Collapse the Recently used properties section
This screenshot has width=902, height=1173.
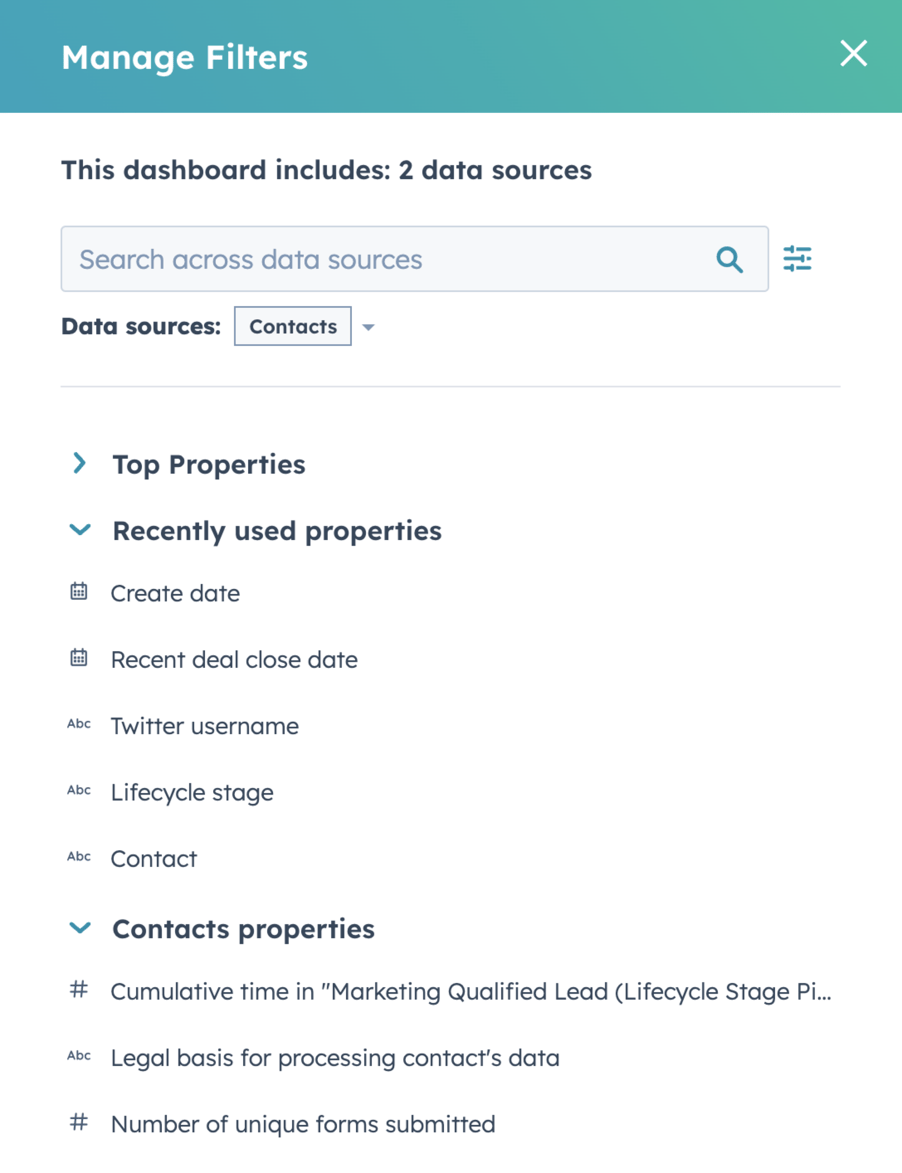point(79,529)
